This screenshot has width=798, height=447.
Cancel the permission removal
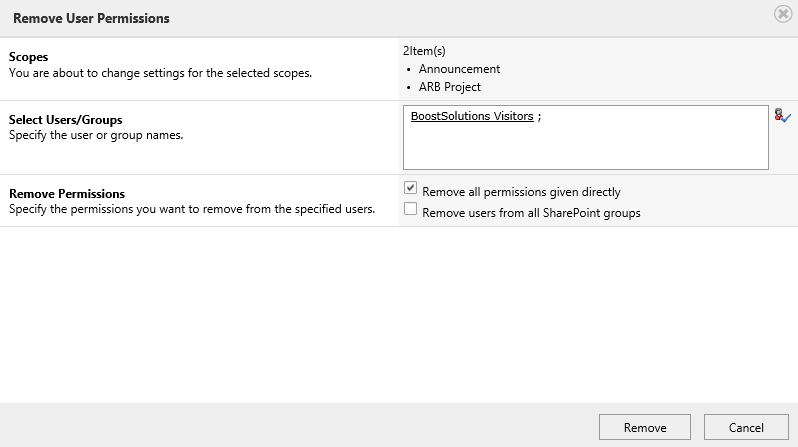[x=746, y=427]
